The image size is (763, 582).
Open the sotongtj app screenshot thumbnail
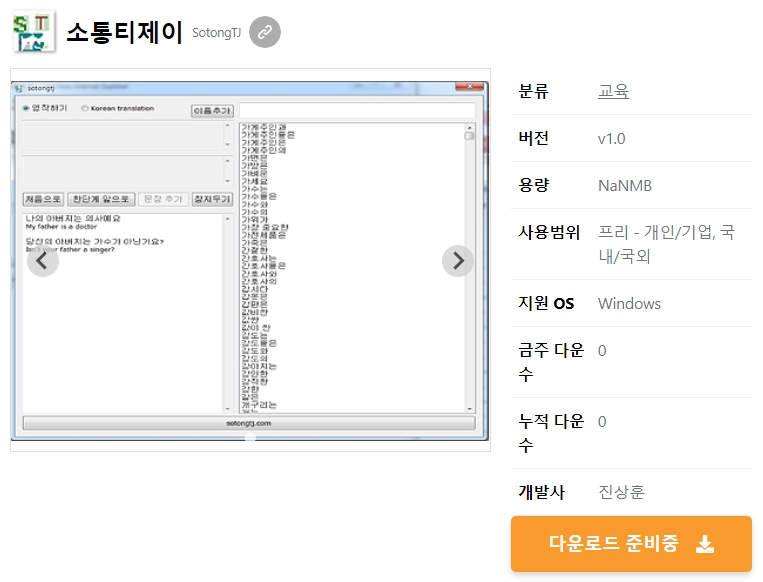tap(250, 260)
